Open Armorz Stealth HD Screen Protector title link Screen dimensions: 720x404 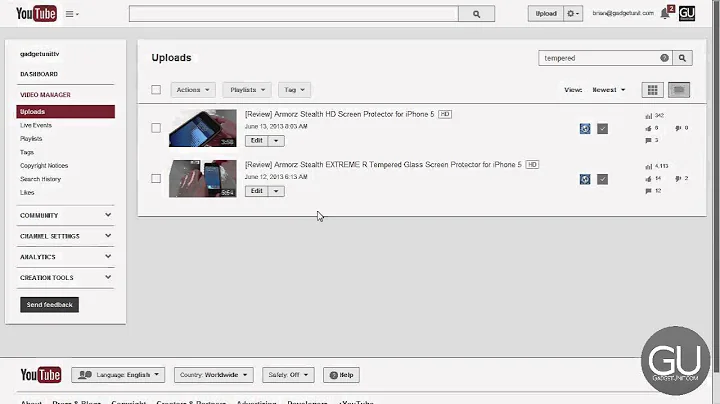[x=339, y=114]
